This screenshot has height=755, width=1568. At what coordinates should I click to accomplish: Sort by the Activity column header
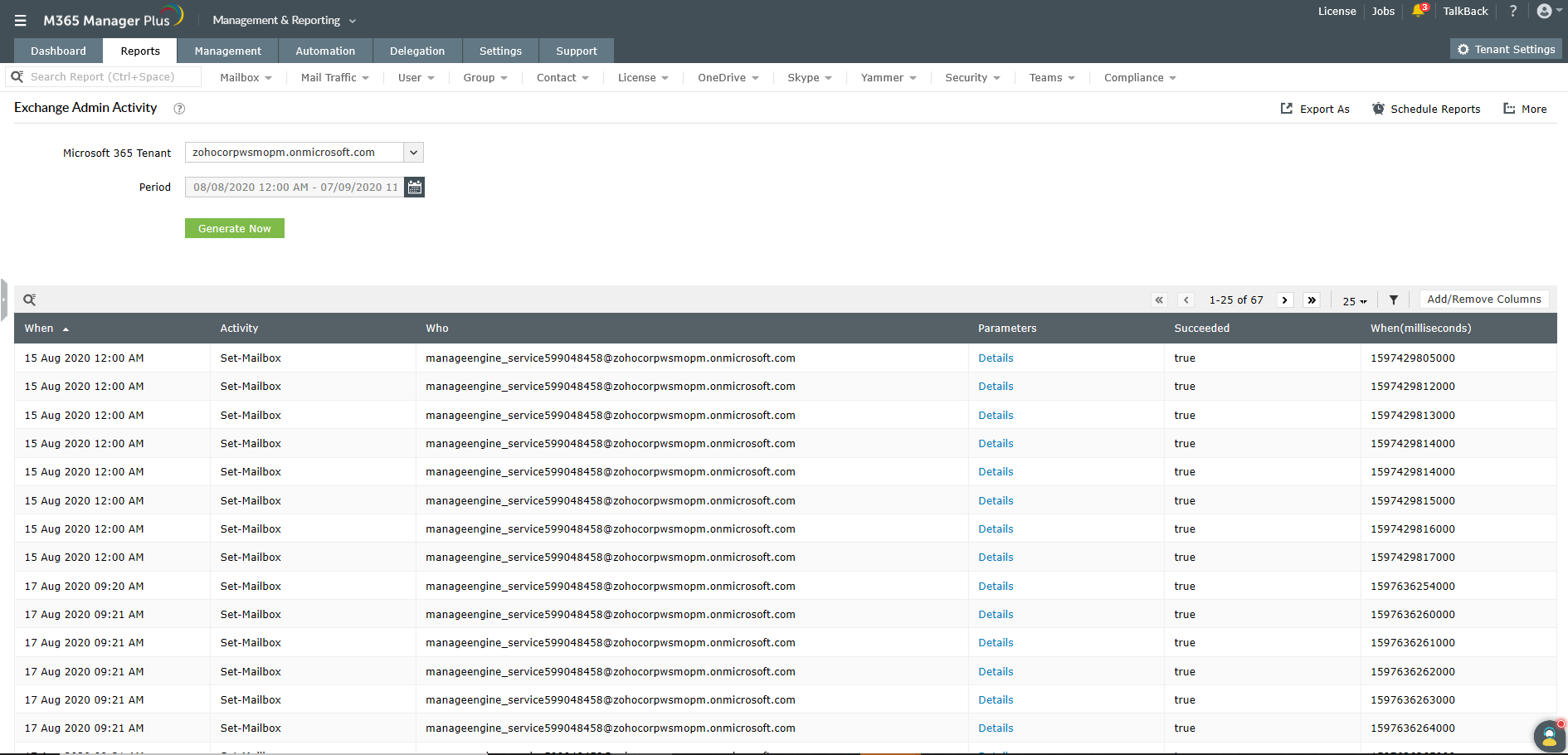pos(239,329)
